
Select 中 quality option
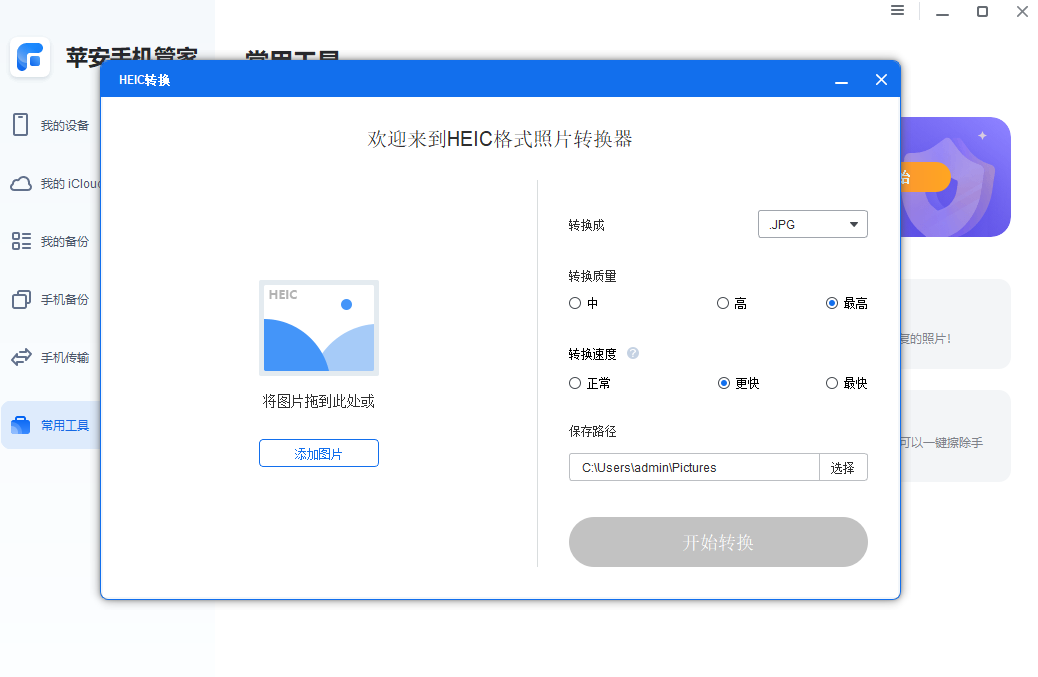576,303
